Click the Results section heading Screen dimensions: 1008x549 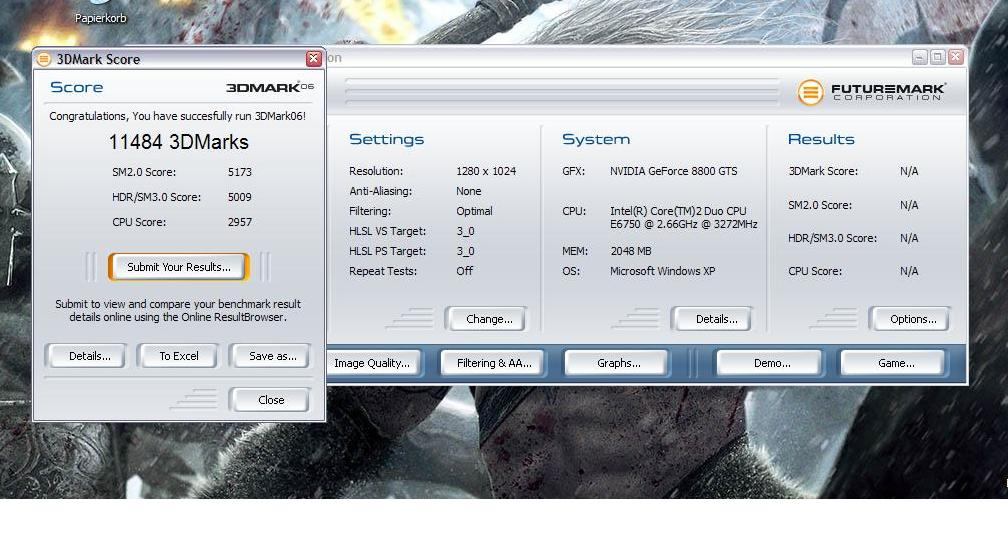pos(821,140)
